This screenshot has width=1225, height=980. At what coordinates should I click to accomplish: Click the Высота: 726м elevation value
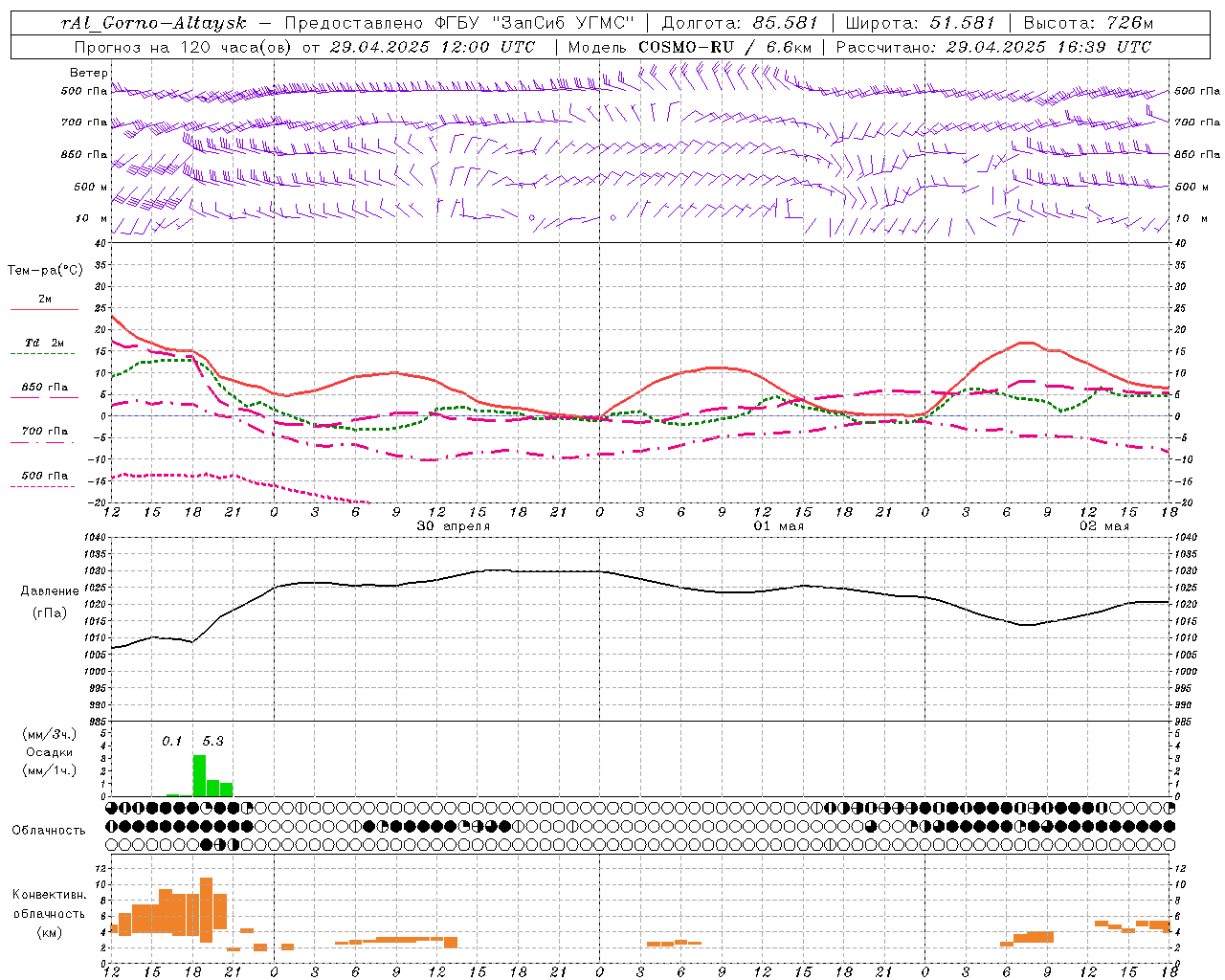click(x=1088, y=23)
